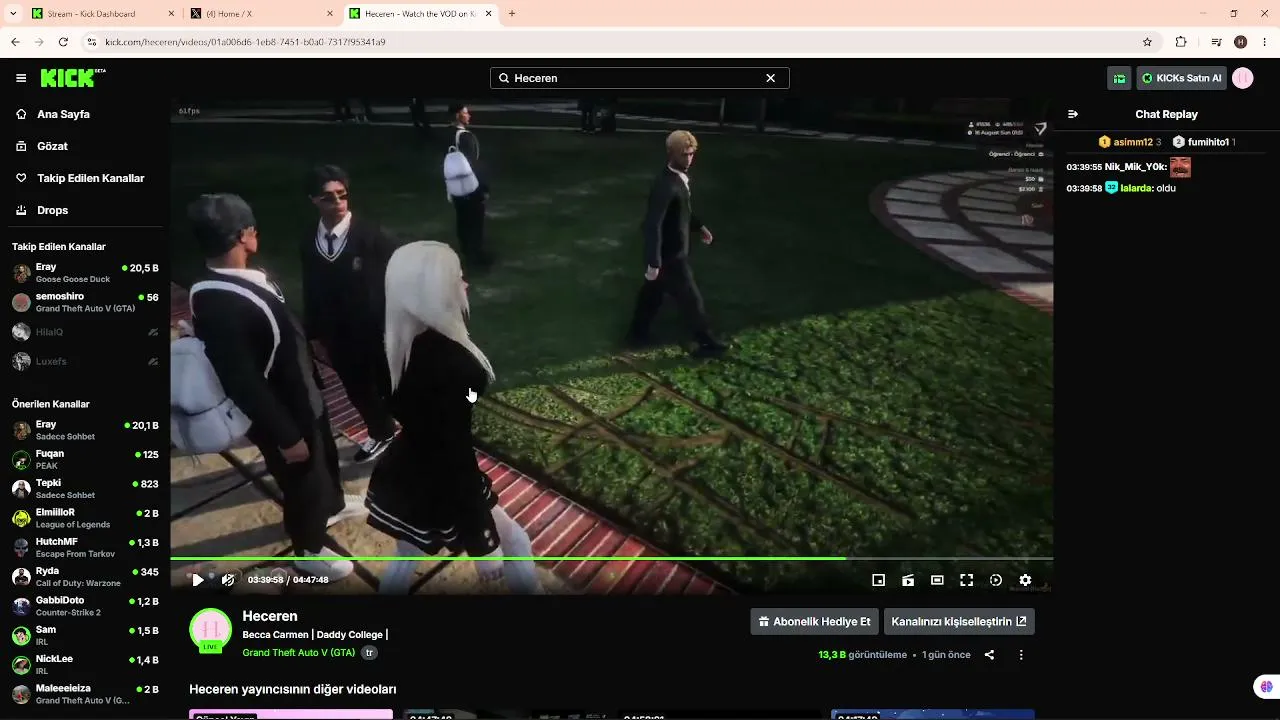
Task: Open Tepki's avatar in recommended channels
Action: point(21,489)
